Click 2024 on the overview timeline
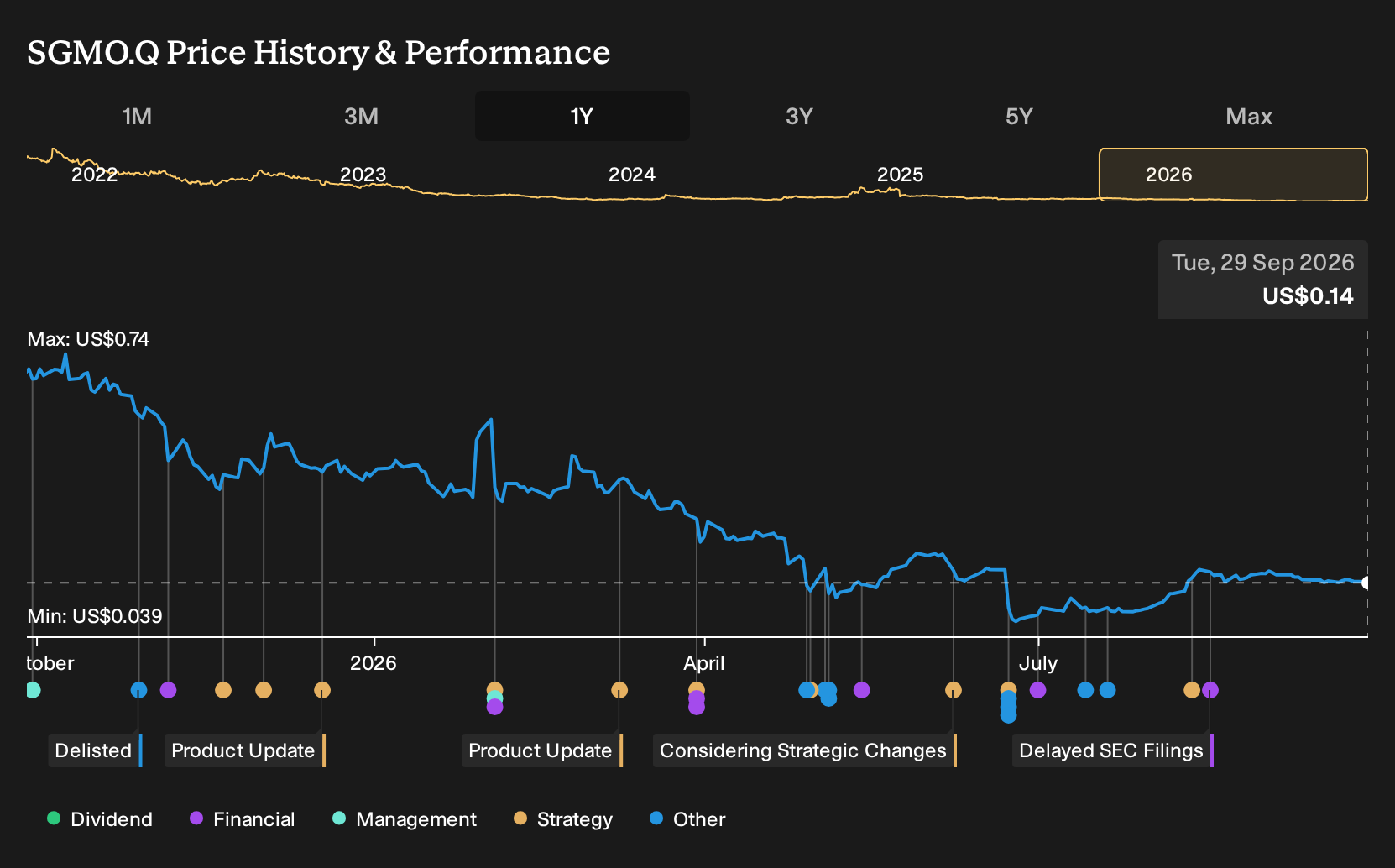1395x868 pixels. point(631,175)
